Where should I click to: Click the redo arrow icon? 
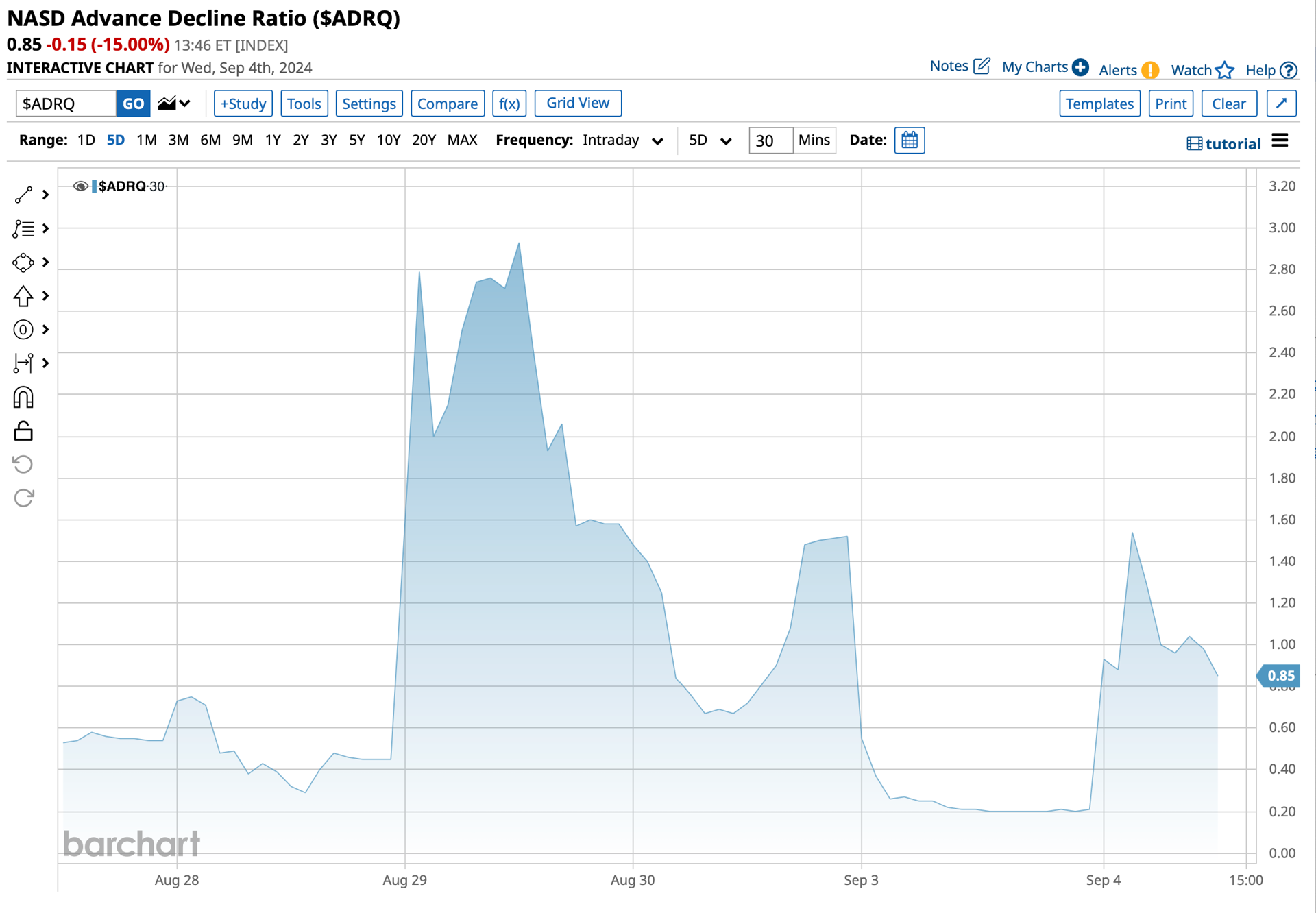coord(23,498)
